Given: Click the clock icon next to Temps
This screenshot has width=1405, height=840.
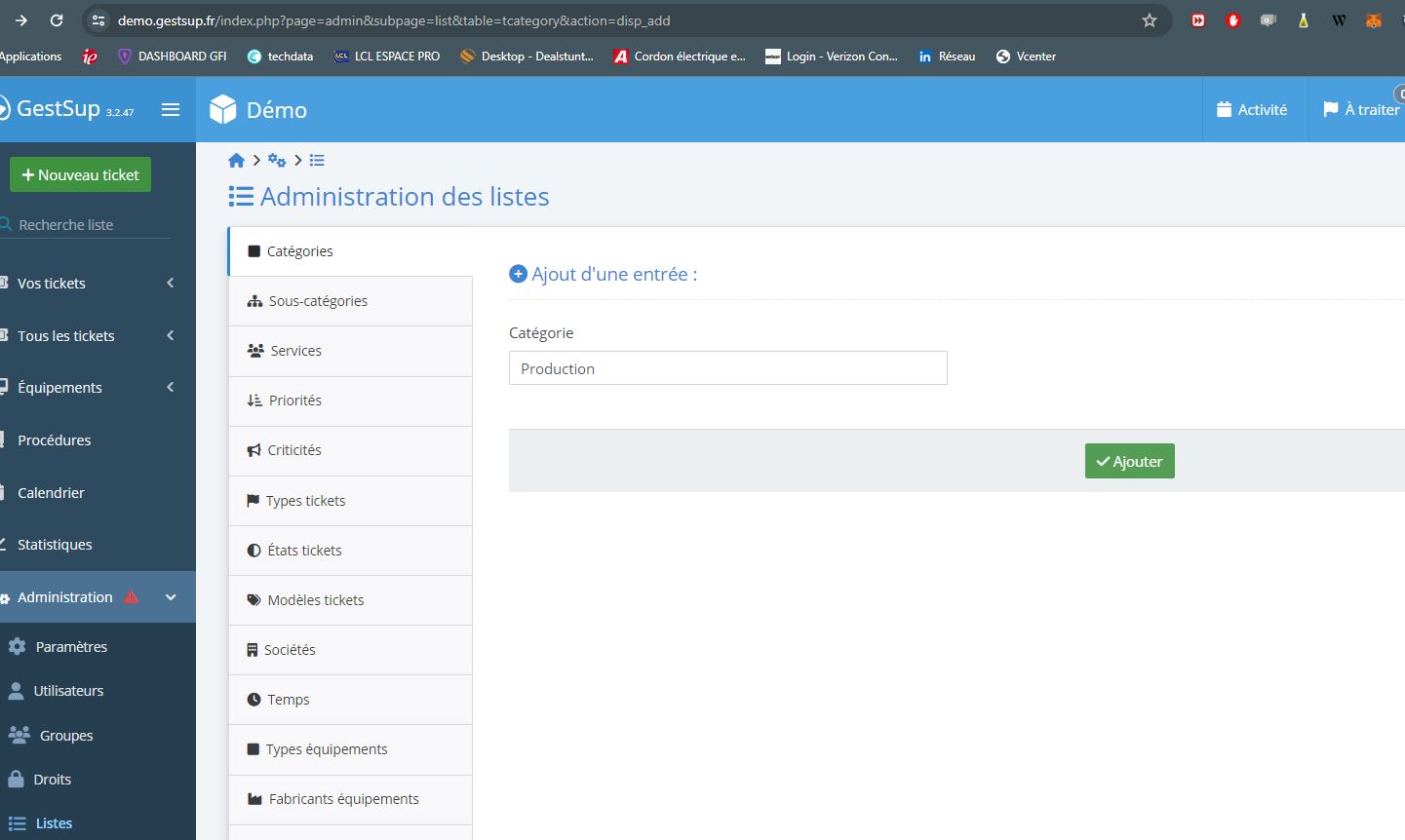Looking at the screenshot, I should [x=254, y=700].
